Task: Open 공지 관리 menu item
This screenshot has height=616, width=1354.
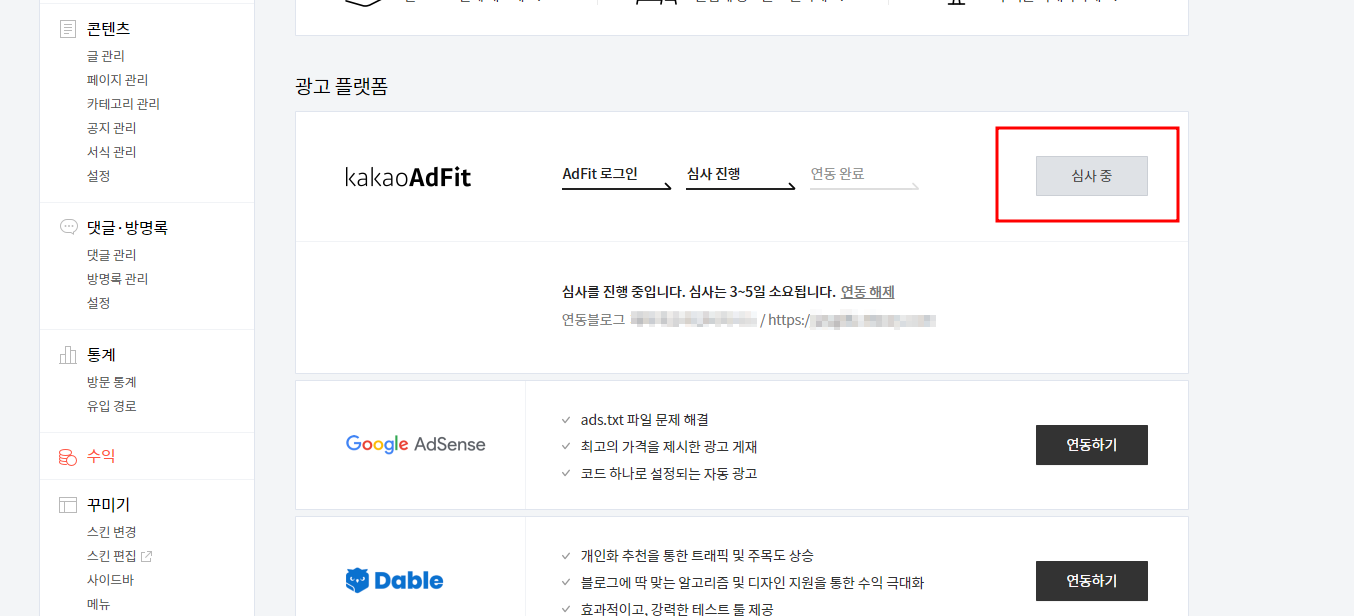Action: (x=112, y=128)
